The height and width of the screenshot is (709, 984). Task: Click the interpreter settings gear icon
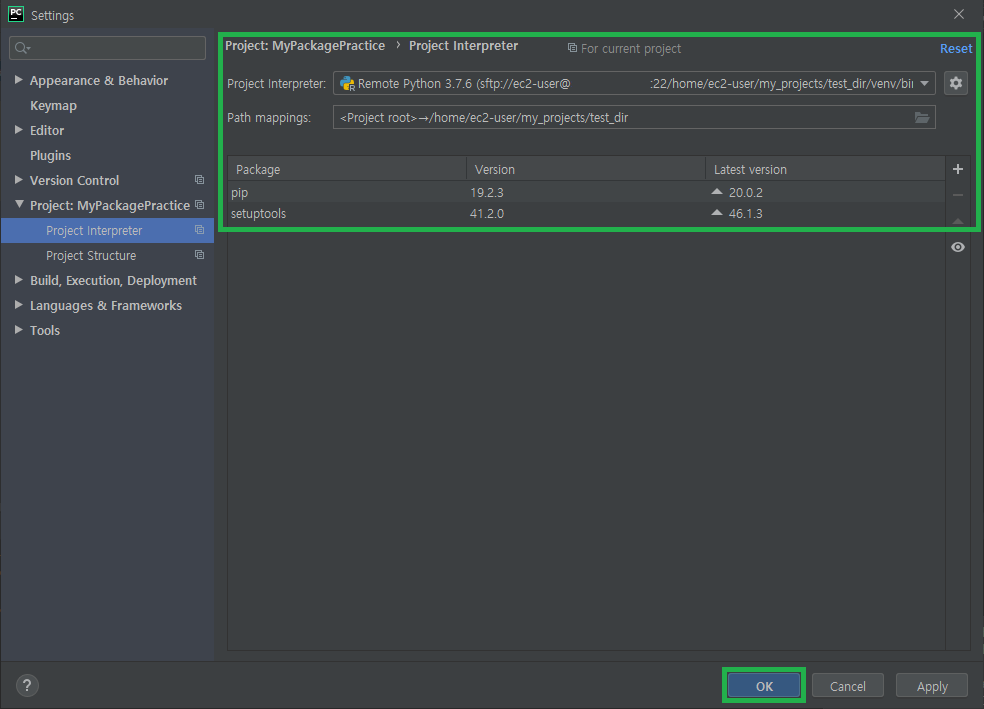(x=955, y=83)
